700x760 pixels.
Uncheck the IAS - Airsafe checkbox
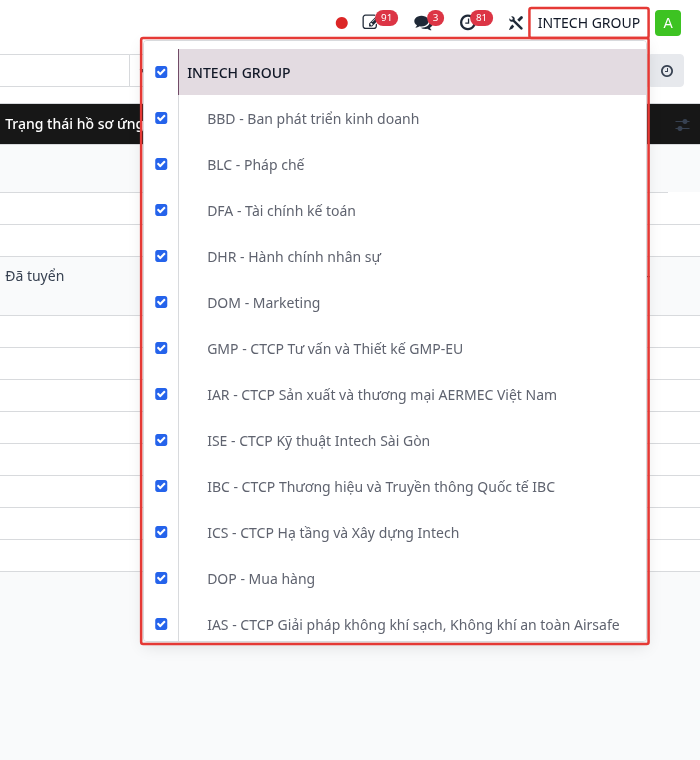[x=161, y=624]
